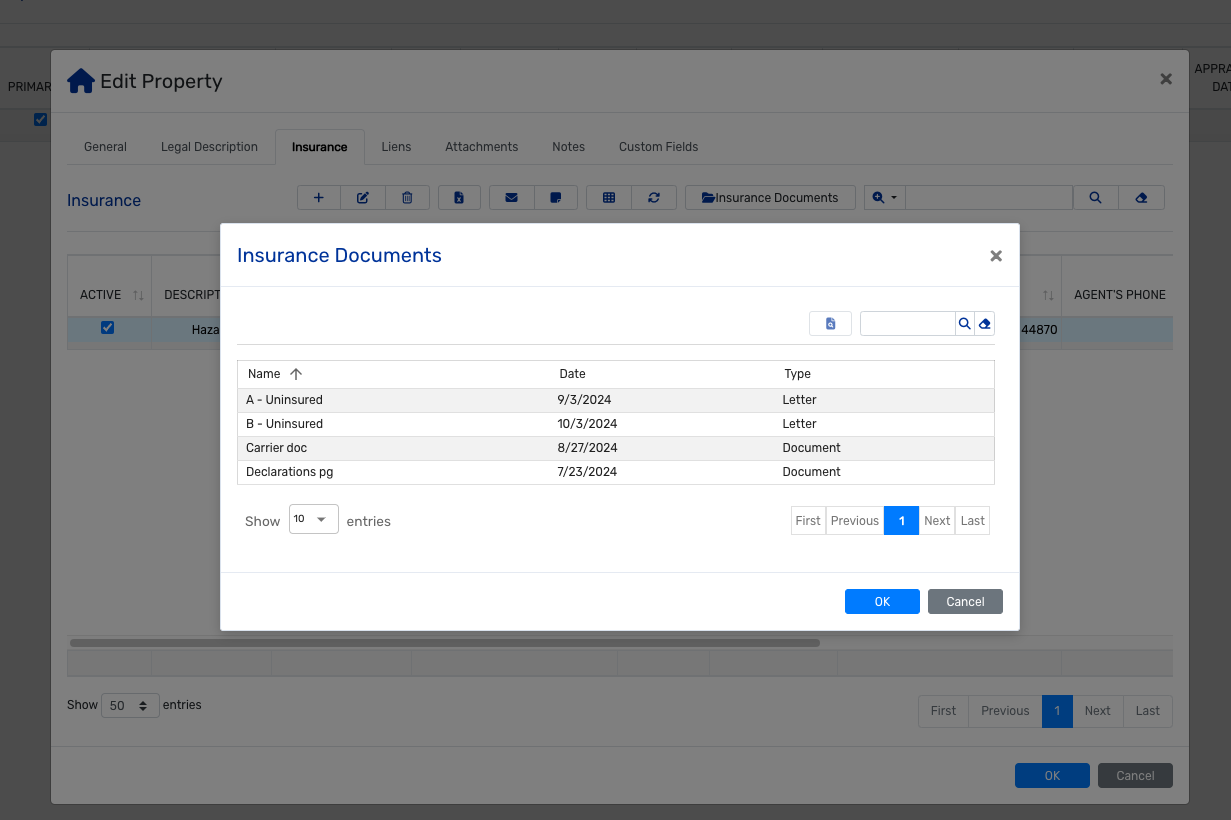Click the Excel export file icon
The height and width of the screenshot is (820, 1231).
click(459, 198)
